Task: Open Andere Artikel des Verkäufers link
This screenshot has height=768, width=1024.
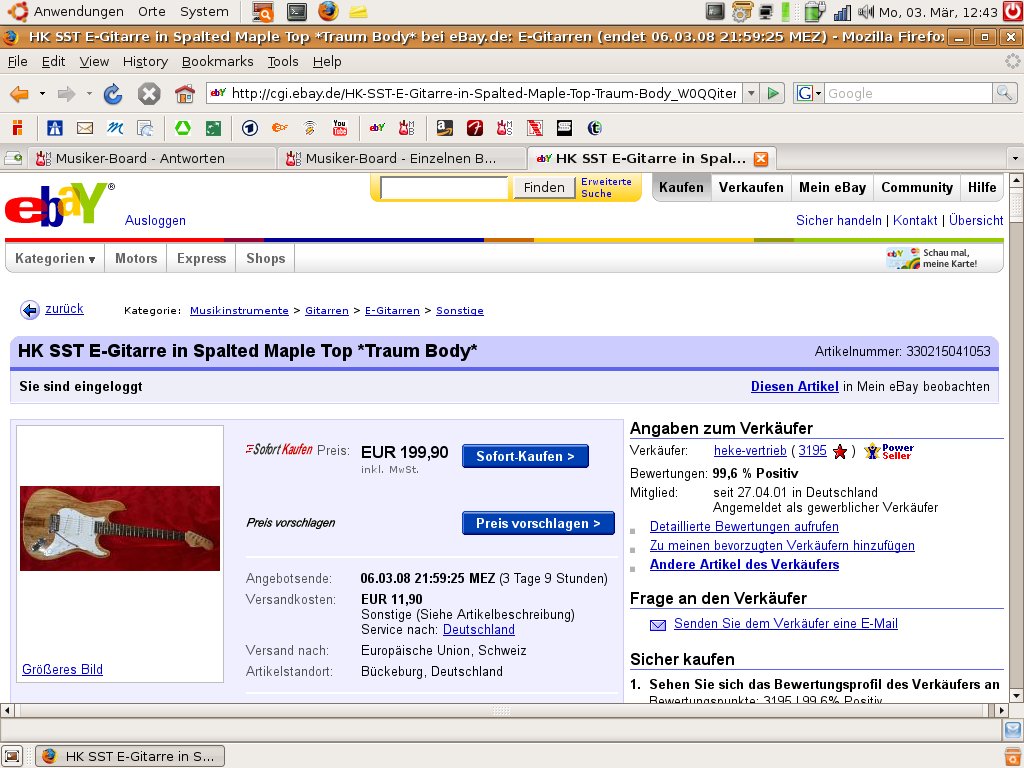Action: [744, 565]
